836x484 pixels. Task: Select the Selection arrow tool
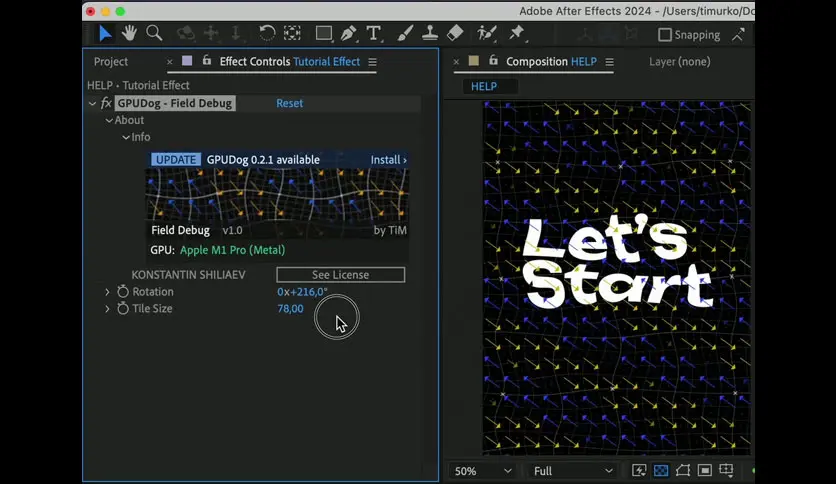pyautogui.click(x=105, y=34)
